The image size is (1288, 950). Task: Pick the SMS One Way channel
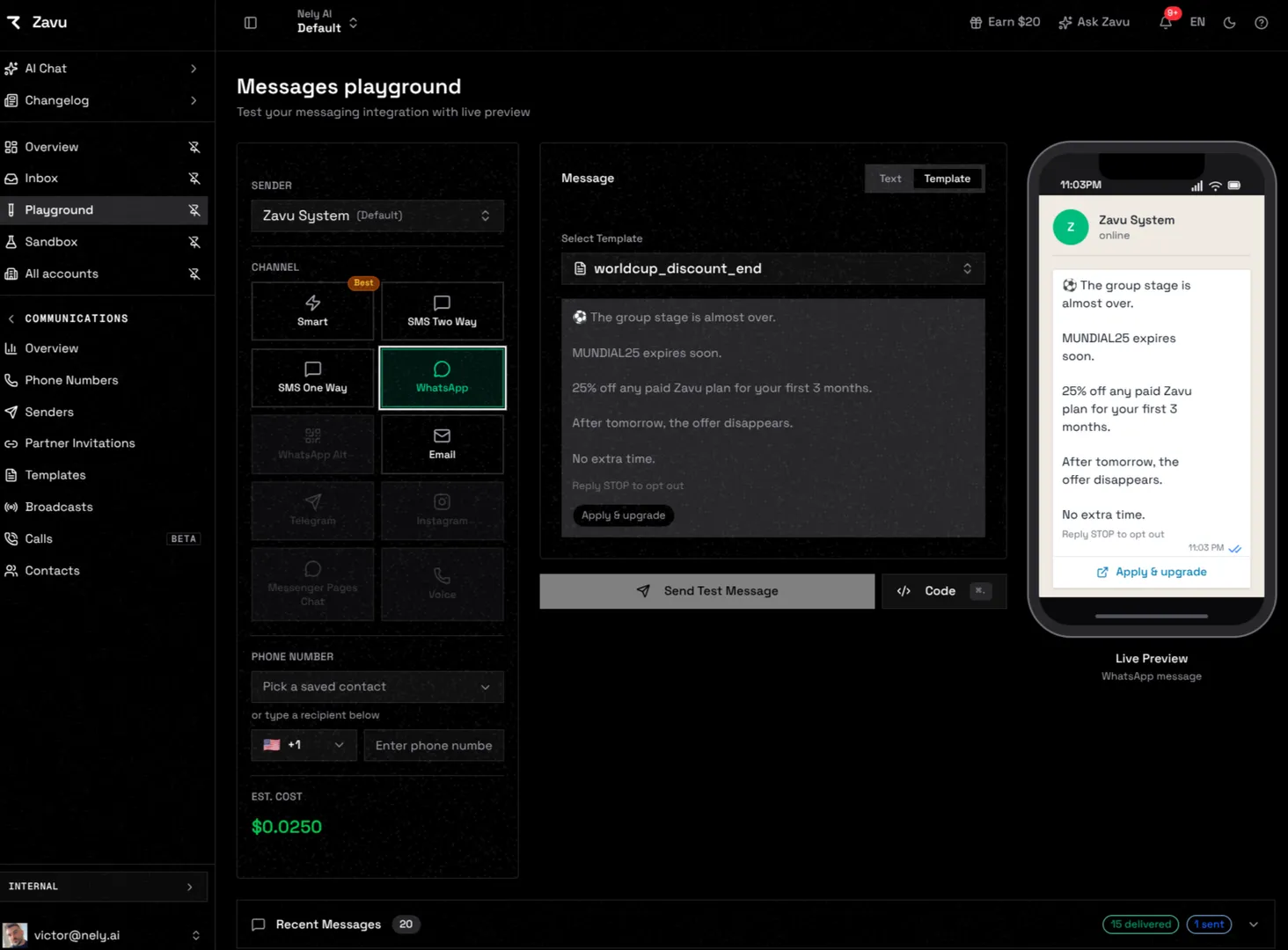[x=312, y=378]
